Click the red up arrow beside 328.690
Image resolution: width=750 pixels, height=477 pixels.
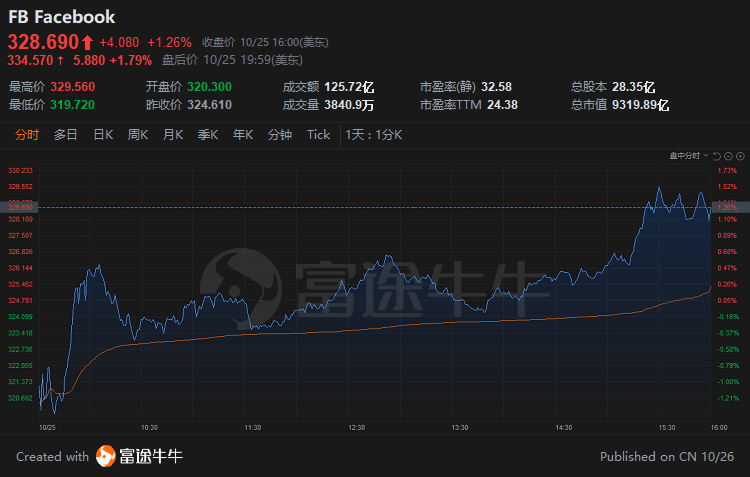(87, 42)
